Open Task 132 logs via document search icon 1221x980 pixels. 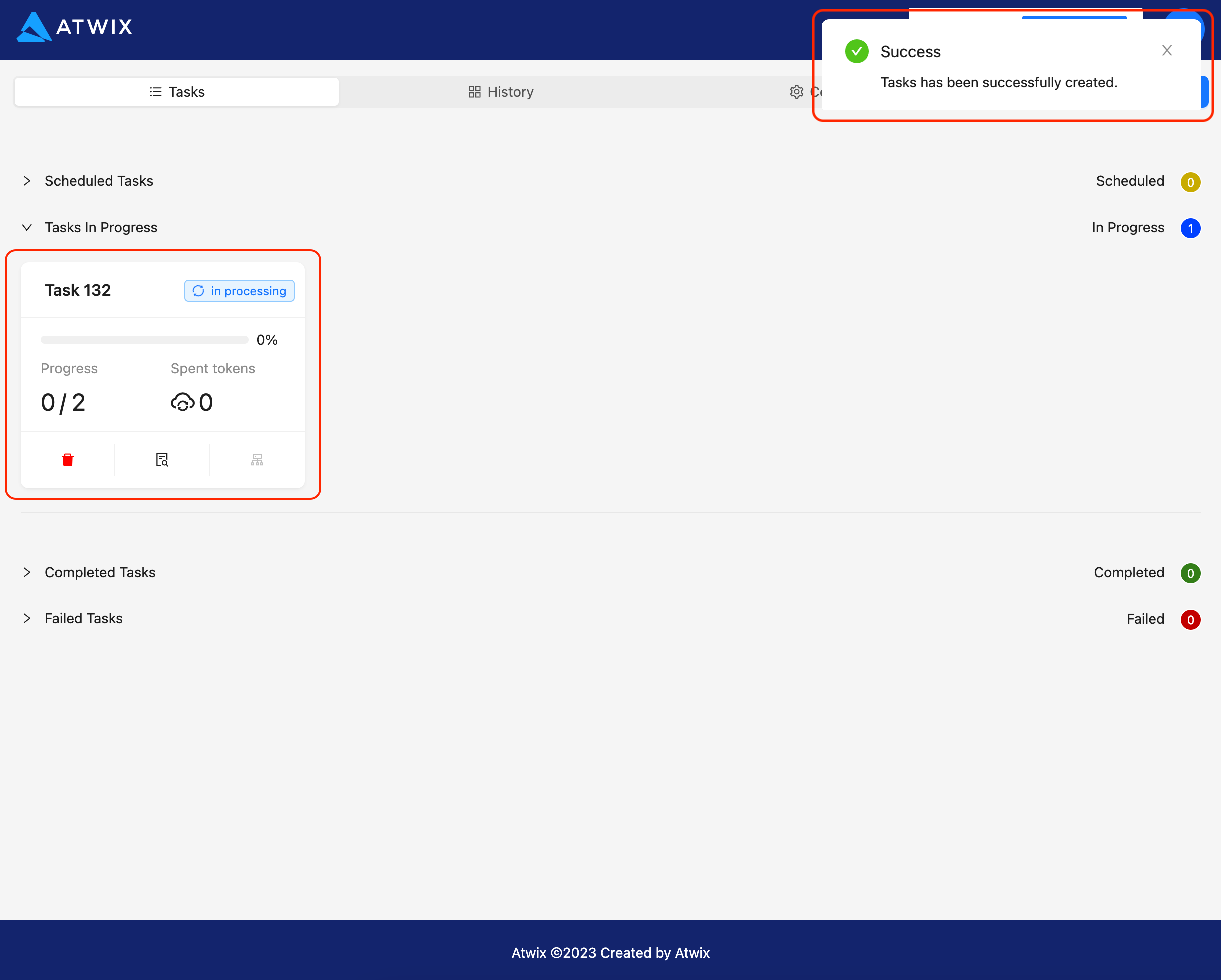162,460
